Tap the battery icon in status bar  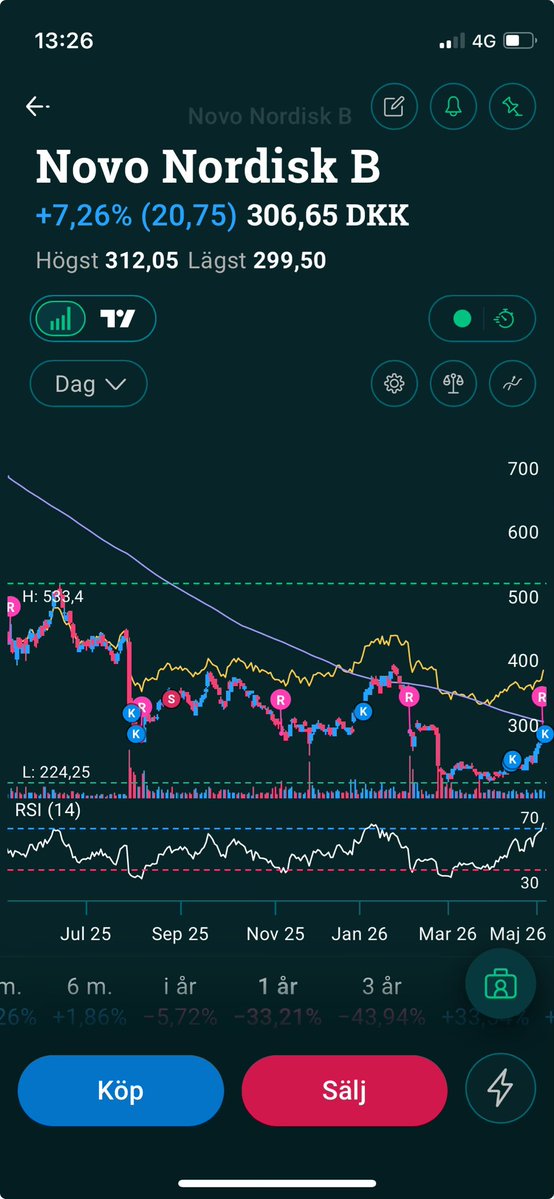tap(520, 41)
